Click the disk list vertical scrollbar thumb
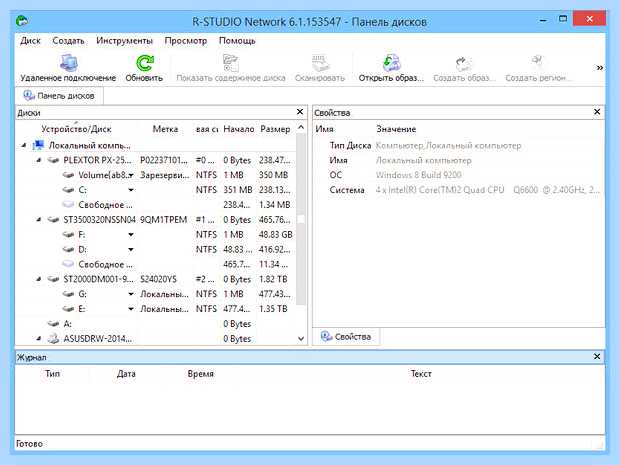Screen dimensions: 620x465 pos(301,219)
